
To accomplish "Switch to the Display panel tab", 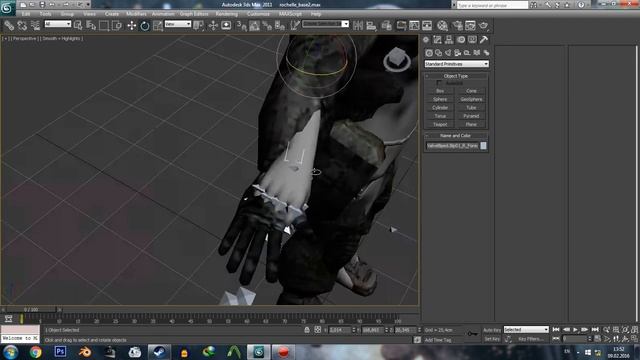I will [x=472, y=40].
